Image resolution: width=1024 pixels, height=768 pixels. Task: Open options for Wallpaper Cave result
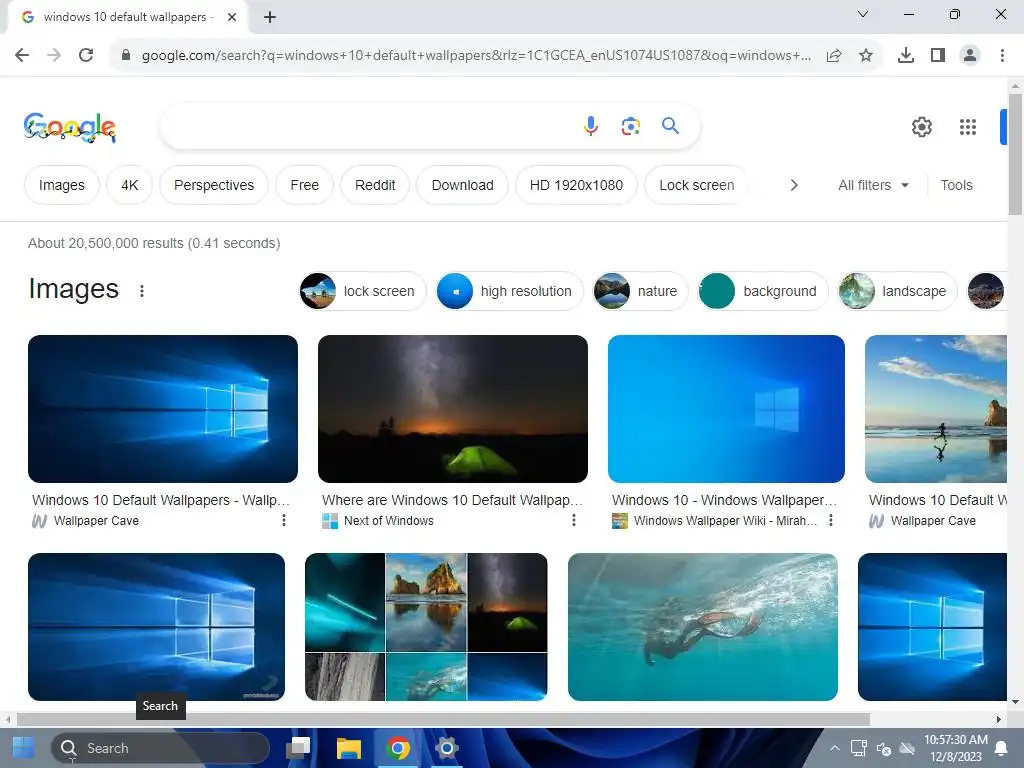click(283, 520)
